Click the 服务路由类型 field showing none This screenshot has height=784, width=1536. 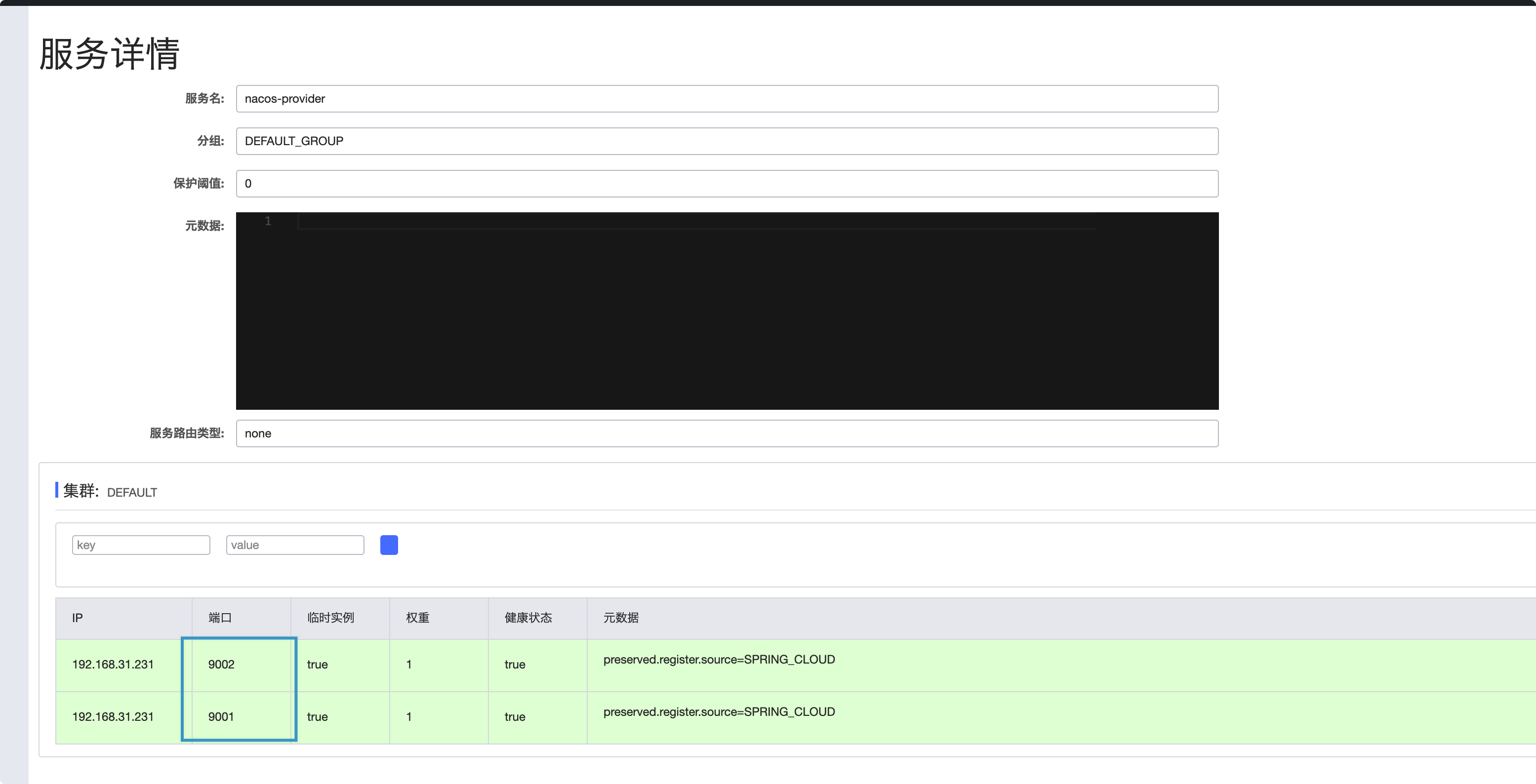(x=726, y=433)
